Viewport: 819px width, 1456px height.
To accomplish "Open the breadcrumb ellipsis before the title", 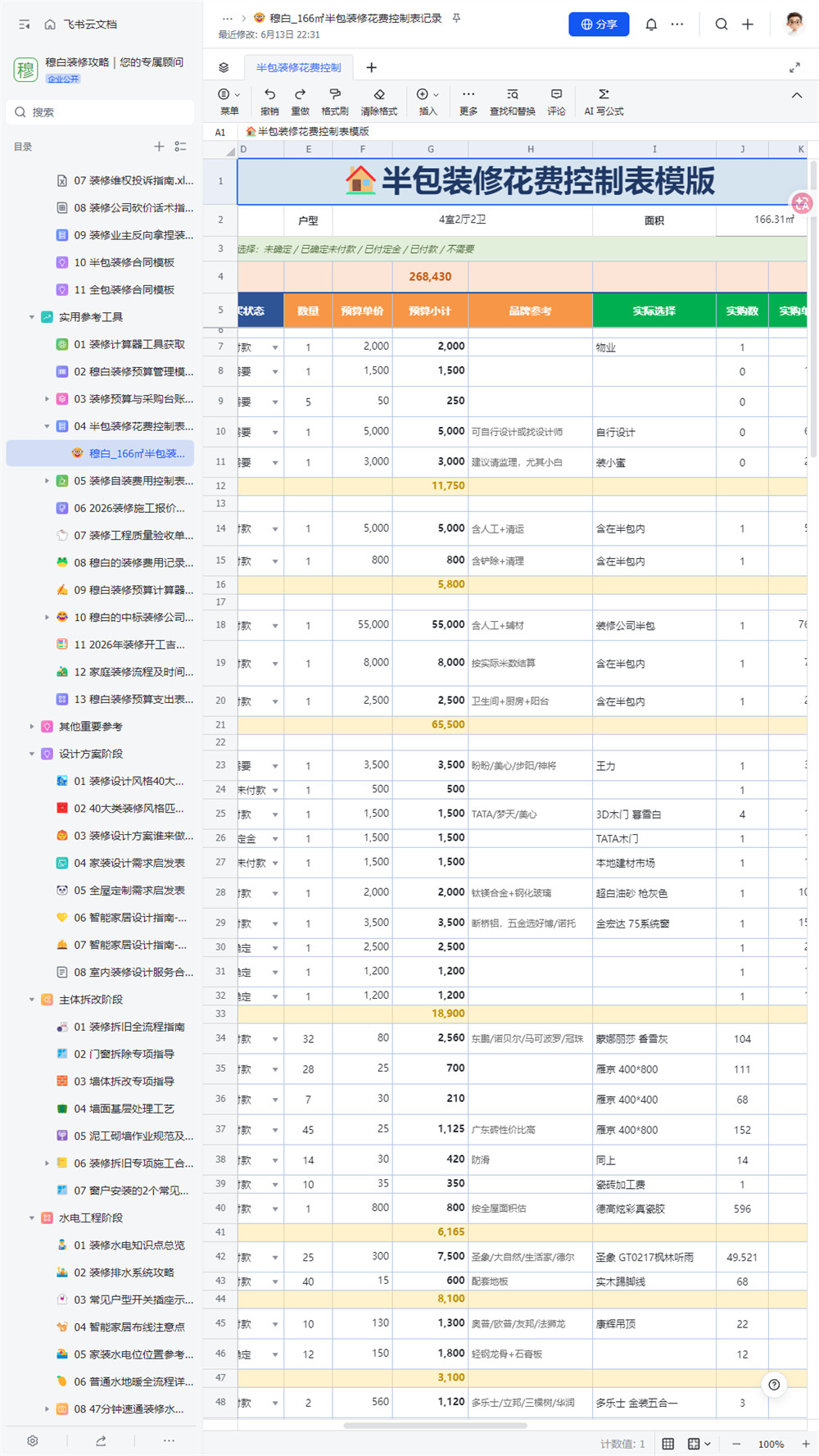I will click(x=228, y=18).
